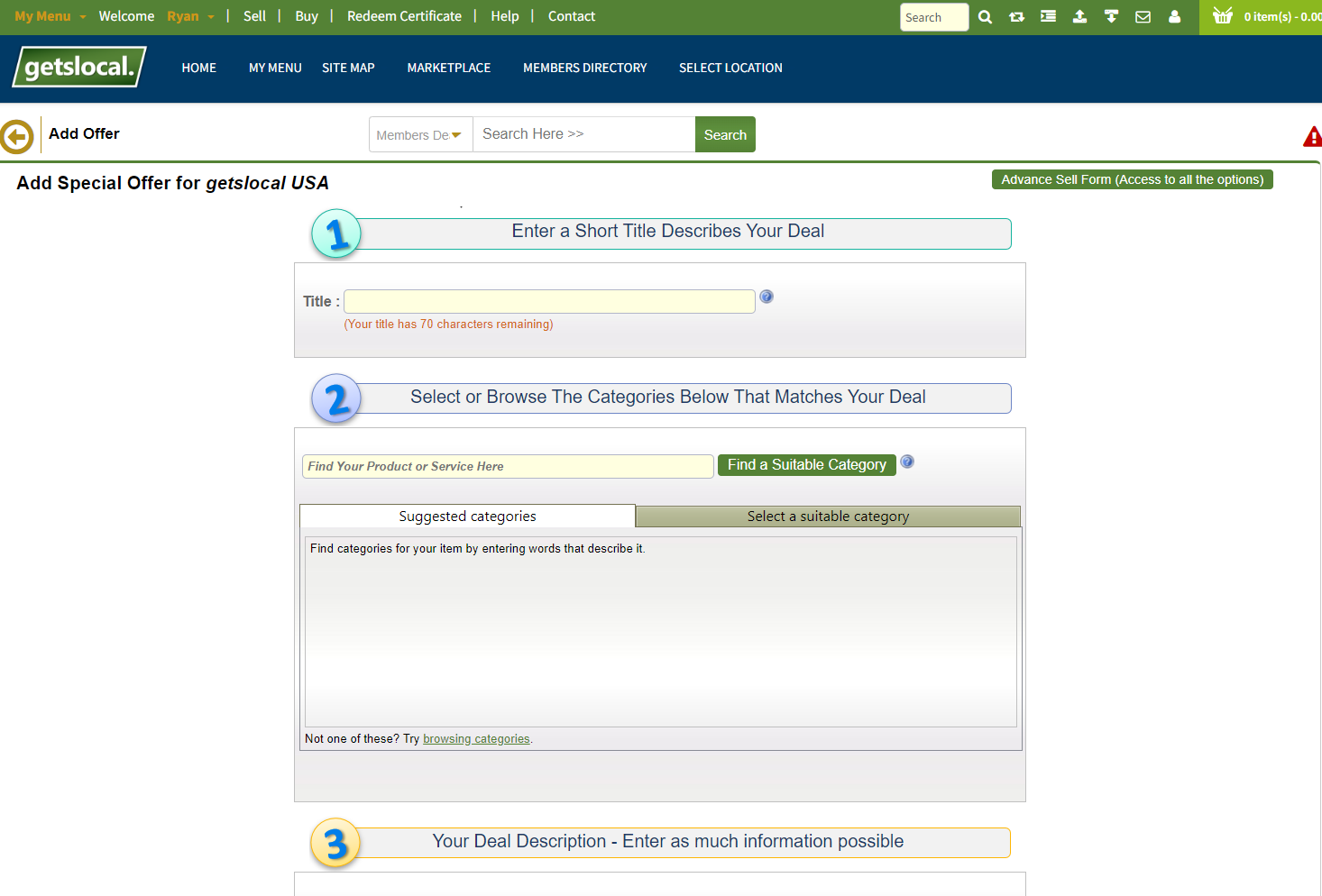Click Add Special Offer for getslocal USA heading

point(172,183)
